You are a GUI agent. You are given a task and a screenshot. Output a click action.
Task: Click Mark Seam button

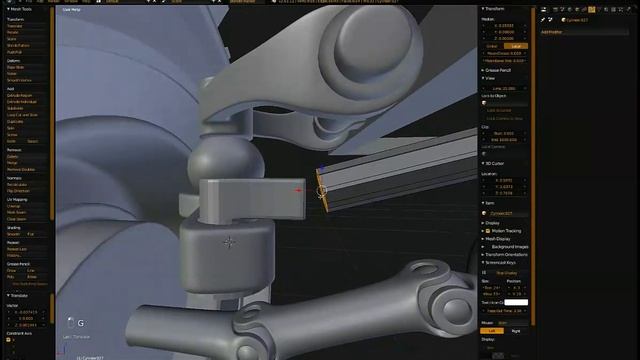click(x=27, y=212)
